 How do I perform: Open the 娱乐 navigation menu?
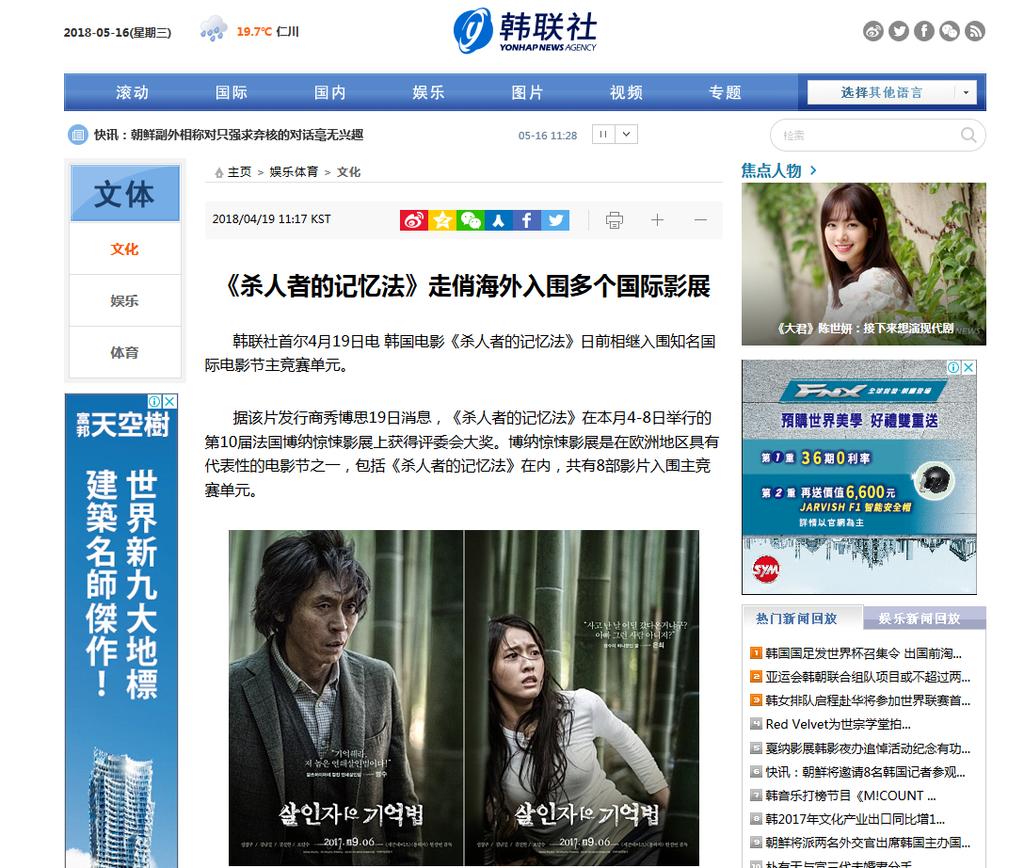428,93
